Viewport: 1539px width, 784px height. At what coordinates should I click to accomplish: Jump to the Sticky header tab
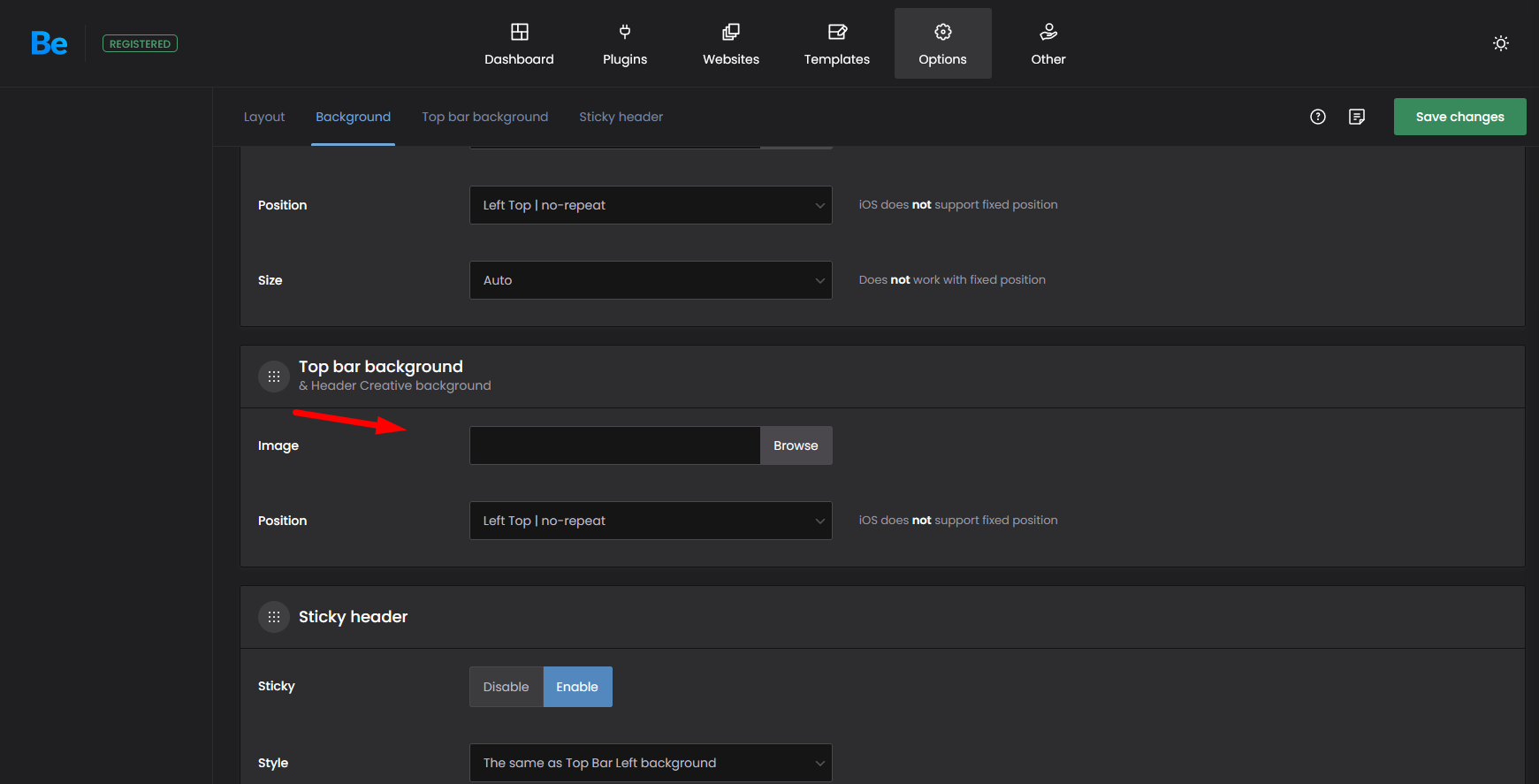[621, 117]
